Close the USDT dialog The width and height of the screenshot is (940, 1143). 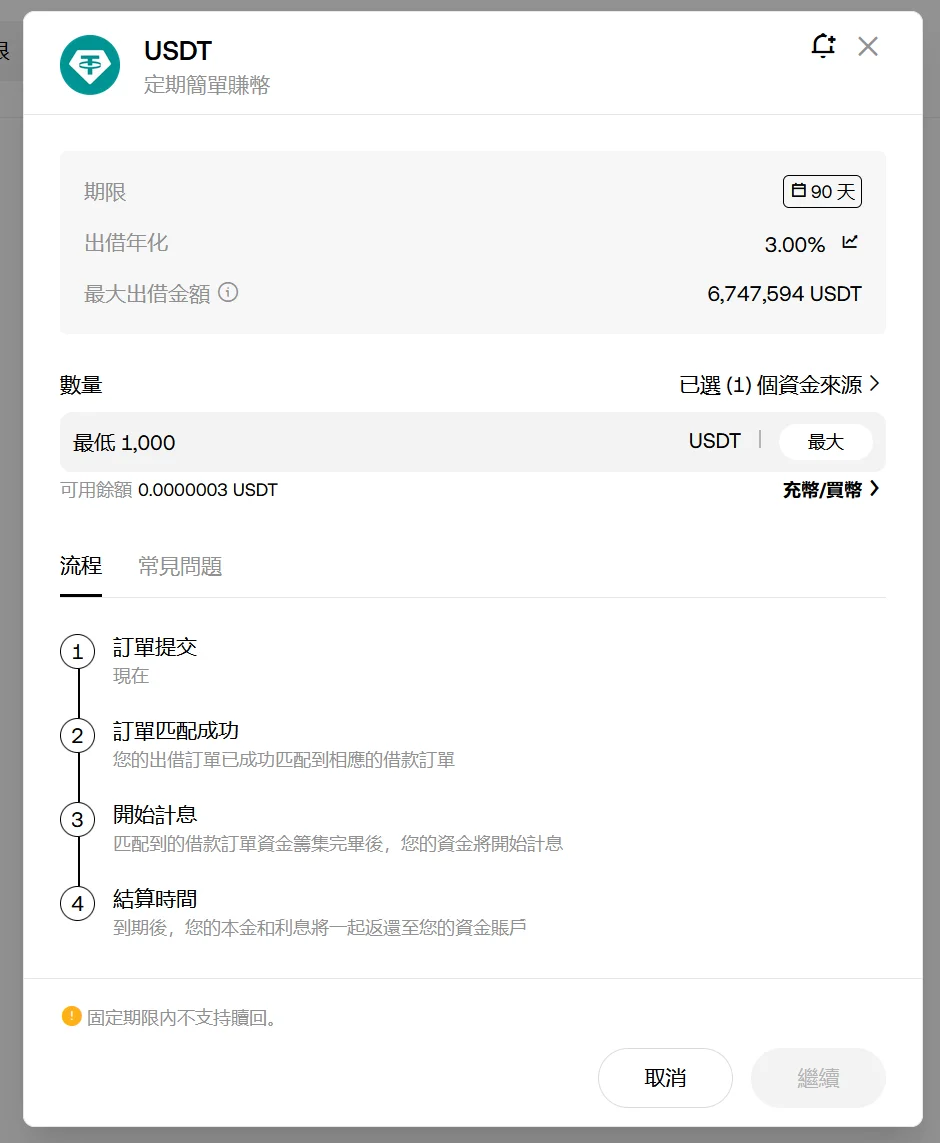click(868, 47)
